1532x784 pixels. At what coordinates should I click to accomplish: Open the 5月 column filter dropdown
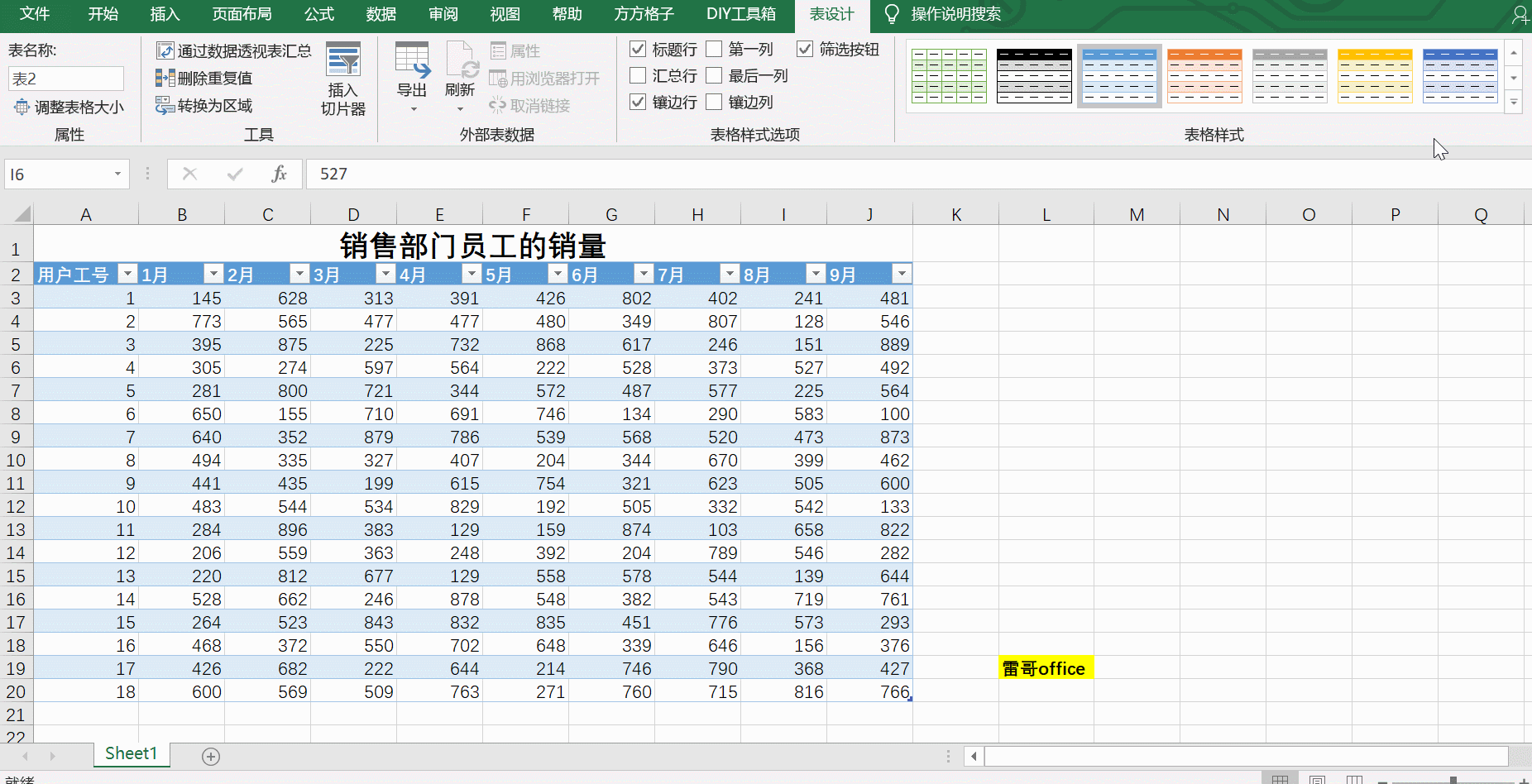(x=558, y=274)
